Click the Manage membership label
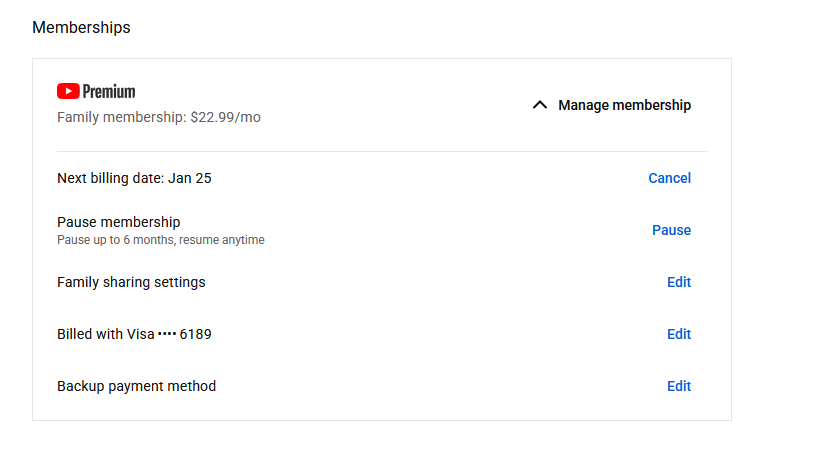The image size is (827, 449). (x=624, y=105)
